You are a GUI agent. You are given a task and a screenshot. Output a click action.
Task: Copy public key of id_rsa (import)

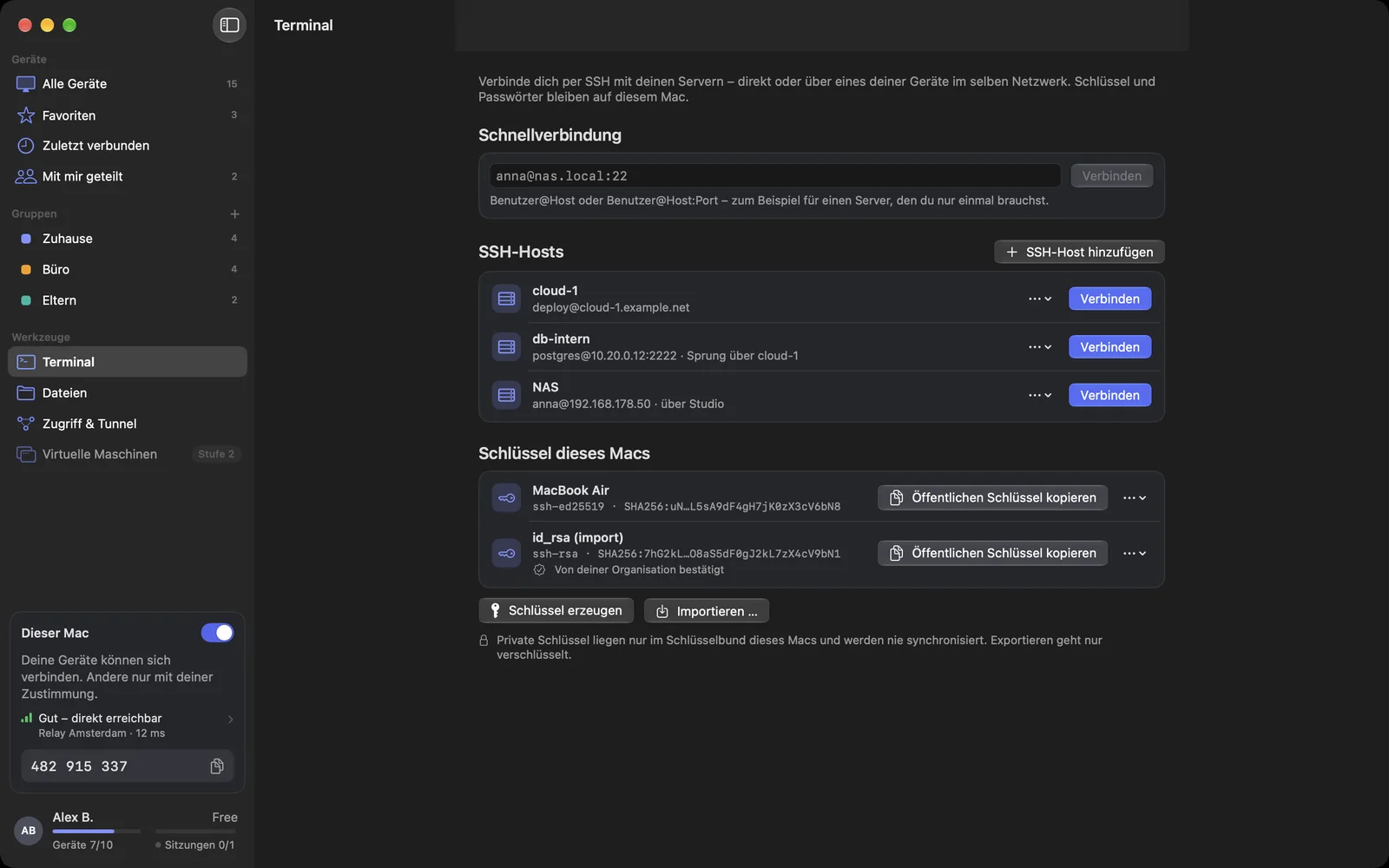point(992,553)
